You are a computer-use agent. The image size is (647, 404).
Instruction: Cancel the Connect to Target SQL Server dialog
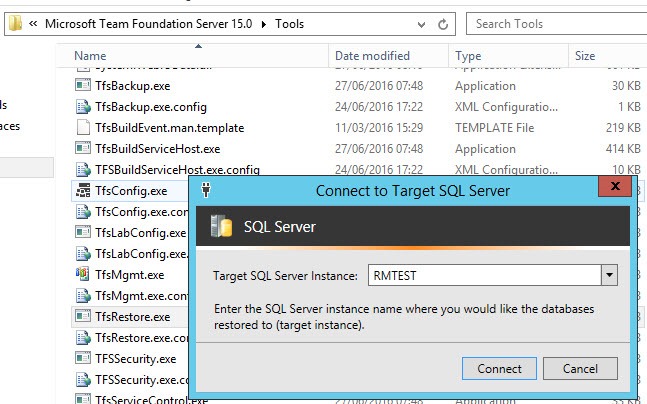coord(580,369)
